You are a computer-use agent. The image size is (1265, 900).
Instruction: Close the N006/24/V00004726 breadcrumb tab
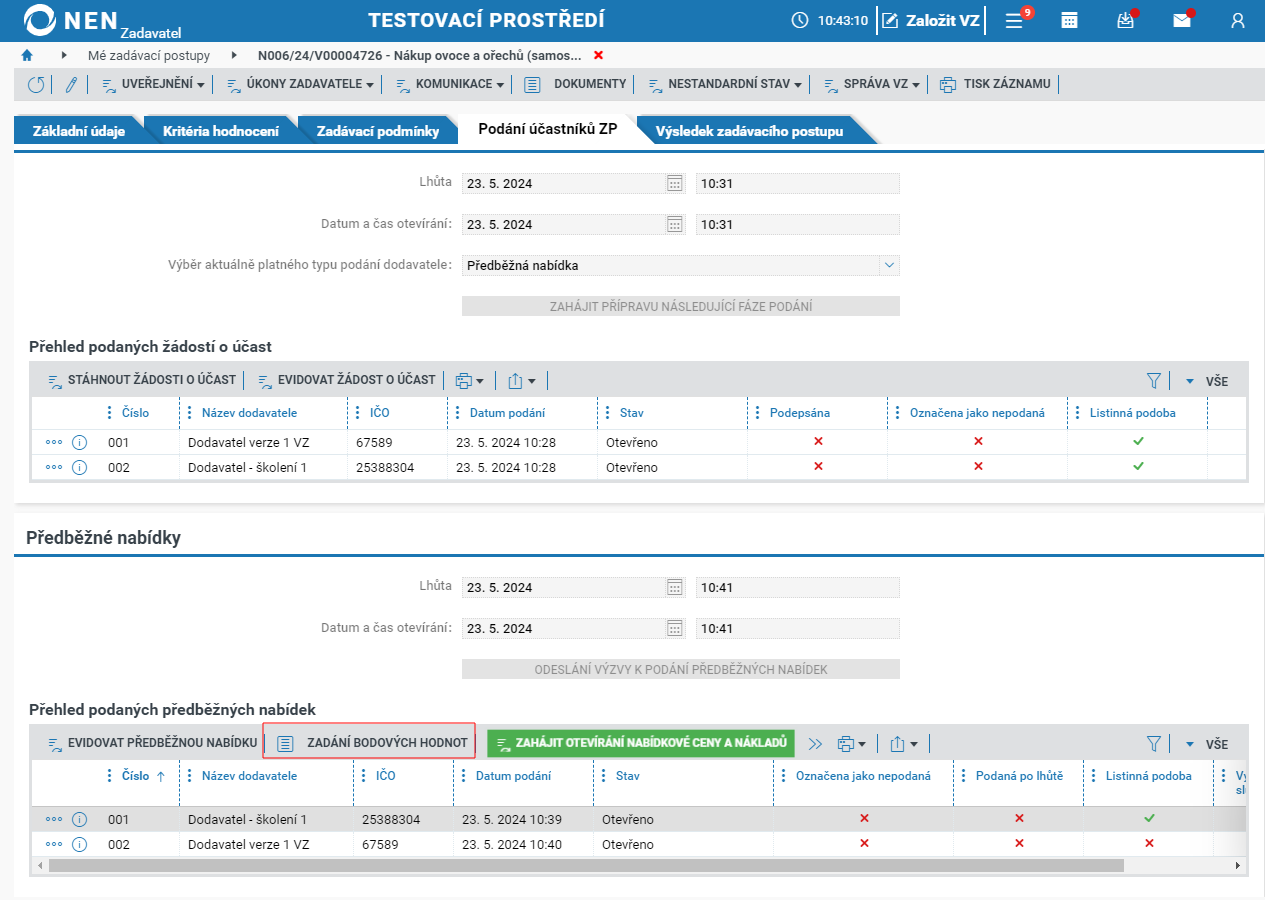[598, 55]
